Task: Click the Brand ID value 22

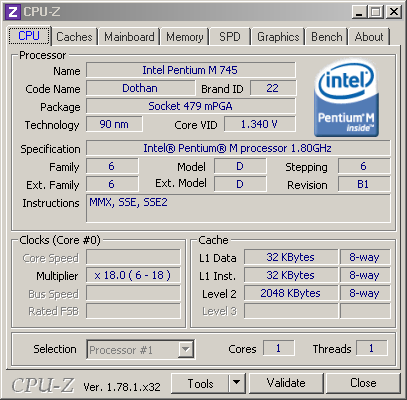Action: click(x=273, y=88)
